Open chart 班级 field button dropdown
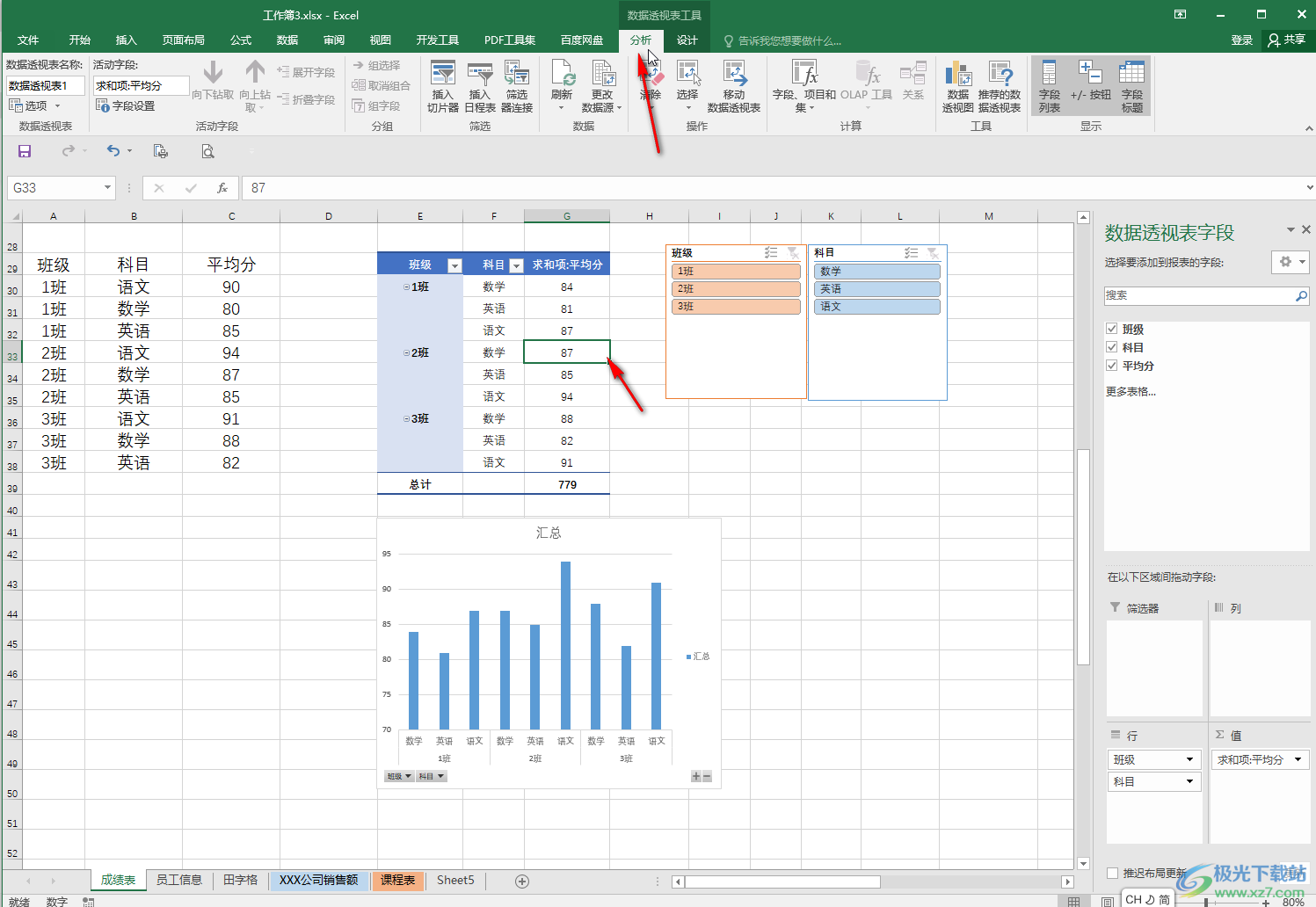The width and height of the screenshot is (1316, 907). coord(399,776)
